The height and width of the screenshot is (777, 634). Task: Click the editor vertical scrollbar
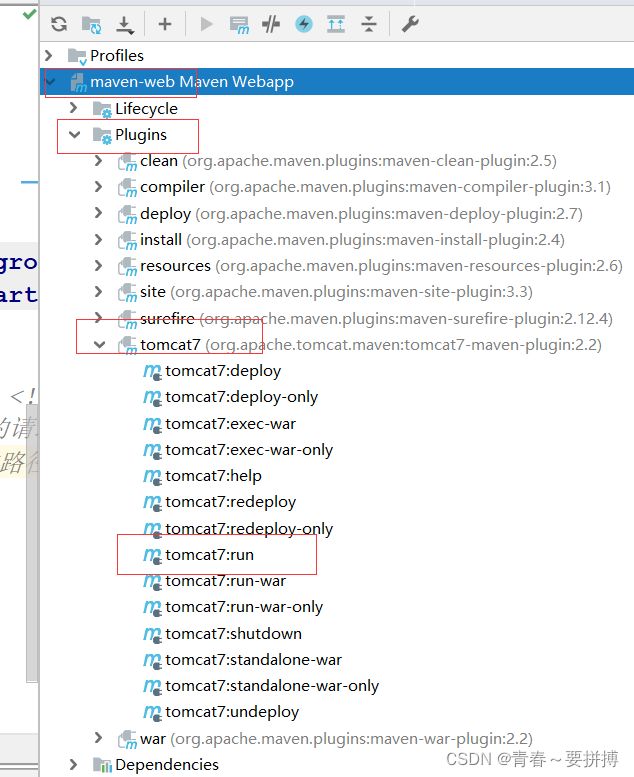coord(32,543)
